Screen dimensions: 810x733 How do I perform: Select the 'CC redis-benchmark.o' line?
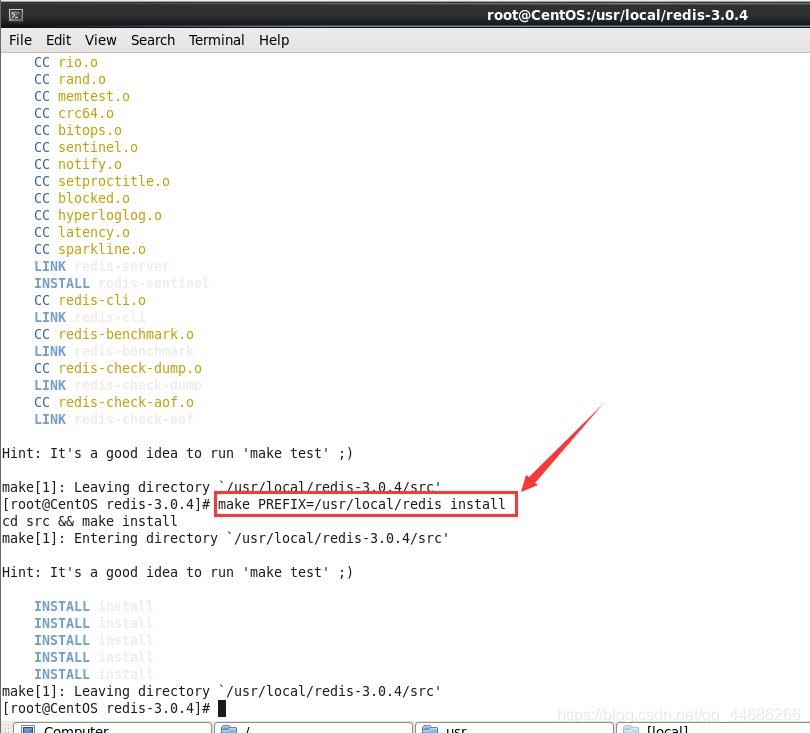pyautogui.click(x=114, y=335)
